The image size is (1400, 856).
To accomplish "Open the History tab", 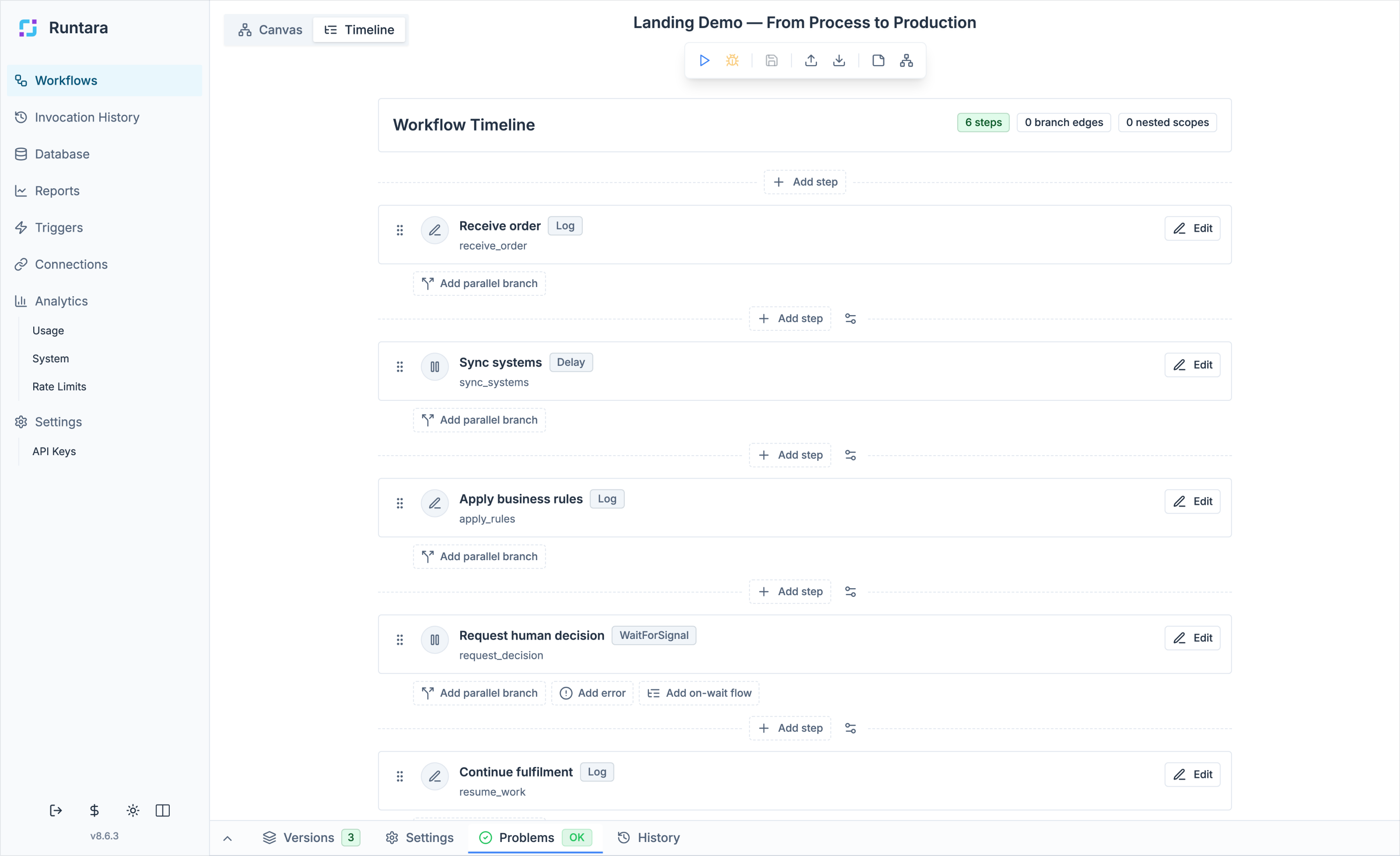I will point(649,838).
